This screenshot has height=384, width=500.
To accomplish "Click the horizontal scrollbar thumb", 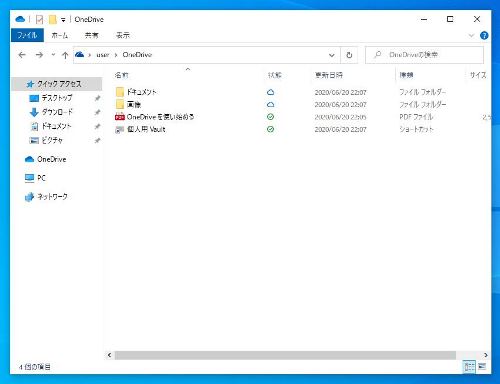I will pos(285,355).
